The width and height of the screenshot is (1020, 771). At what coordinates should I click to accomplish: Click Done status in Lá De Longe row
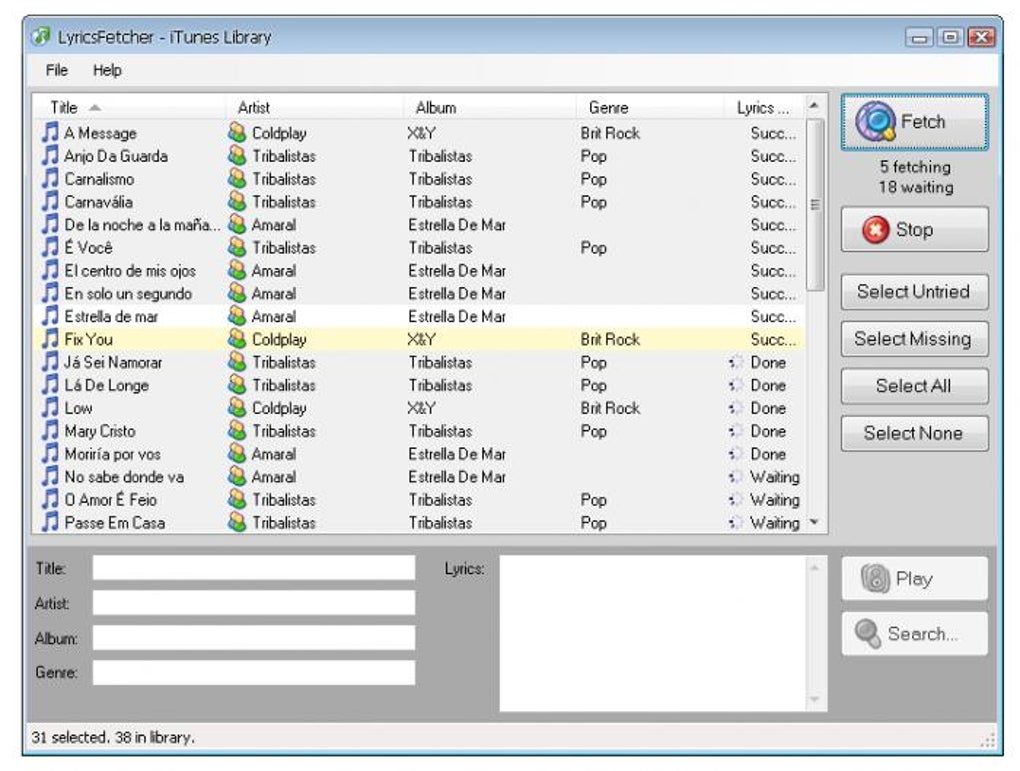(x=768, y=385)
